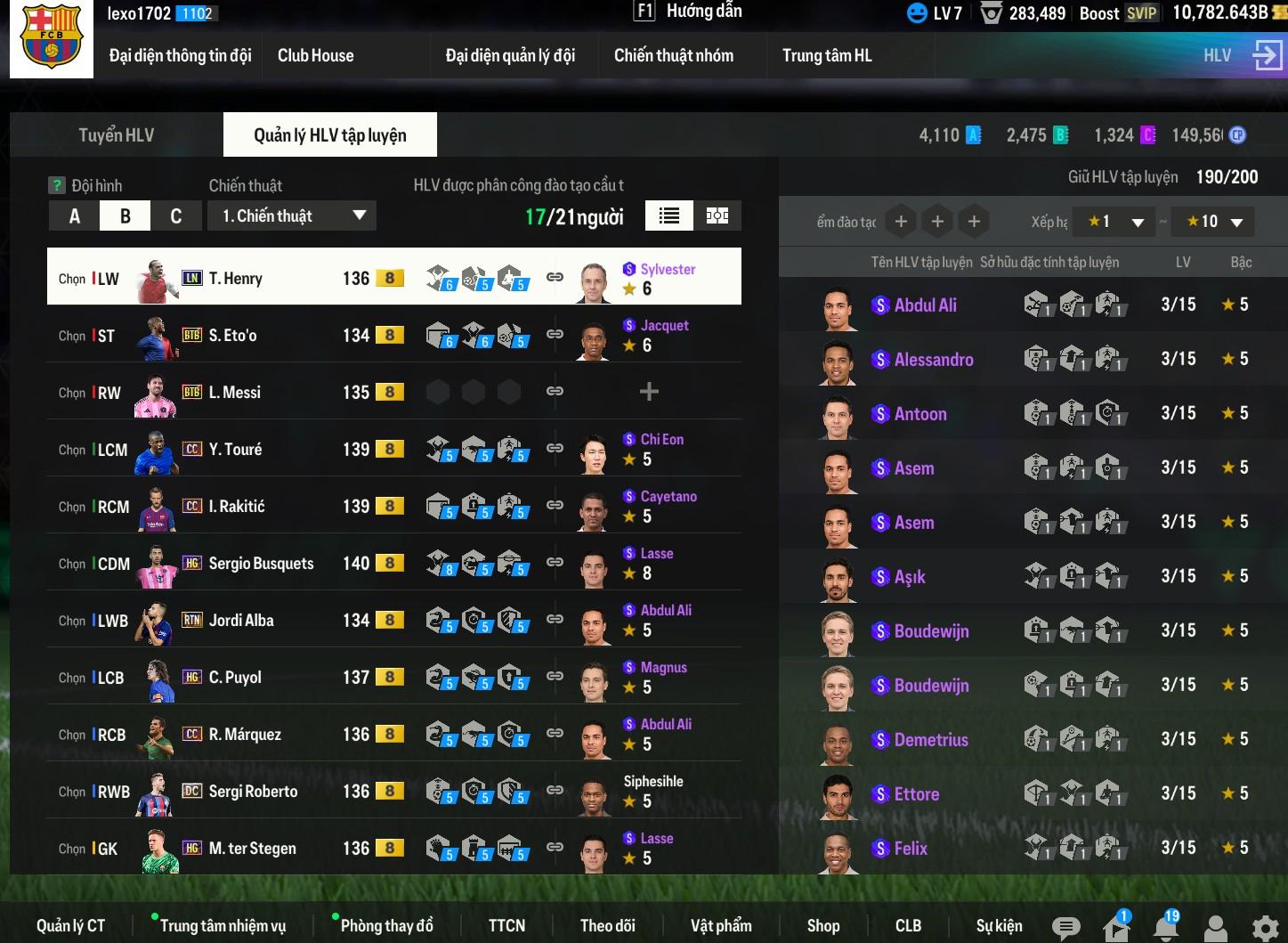Image resolution: width=1288 pixels, height=943 pixels.
Task: Switch to the Tuyển HLV tab
Action: tap(117, 135)
